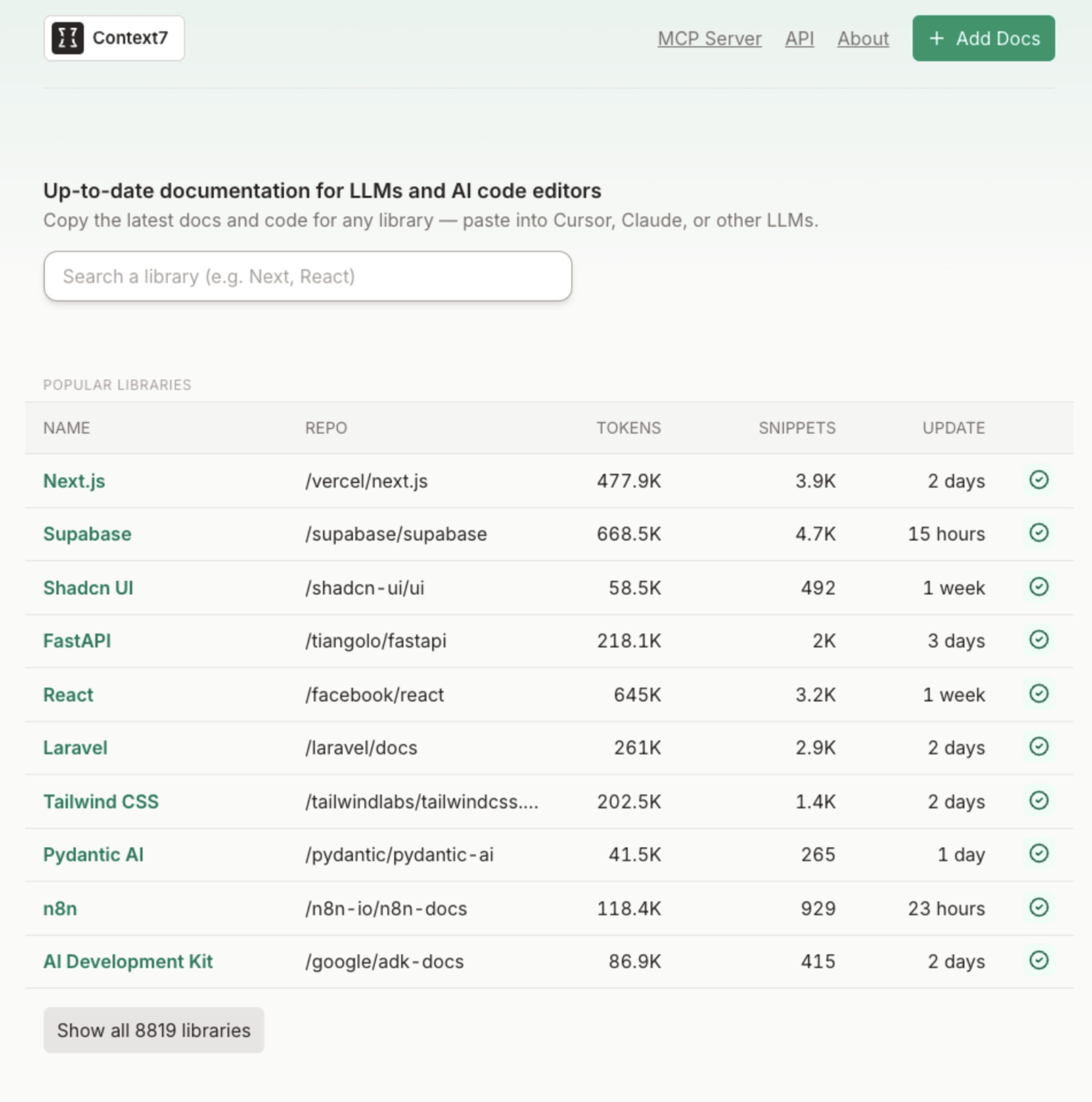1092x1102 pixels.
Task: Click the 58.5K tokens value
Action: click(x=634, y=588)
